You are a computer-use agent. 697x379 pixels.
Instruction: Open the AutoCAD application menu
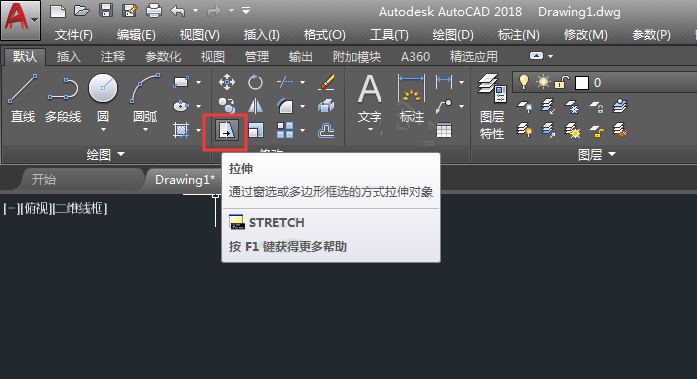click(x=20, y=20)
